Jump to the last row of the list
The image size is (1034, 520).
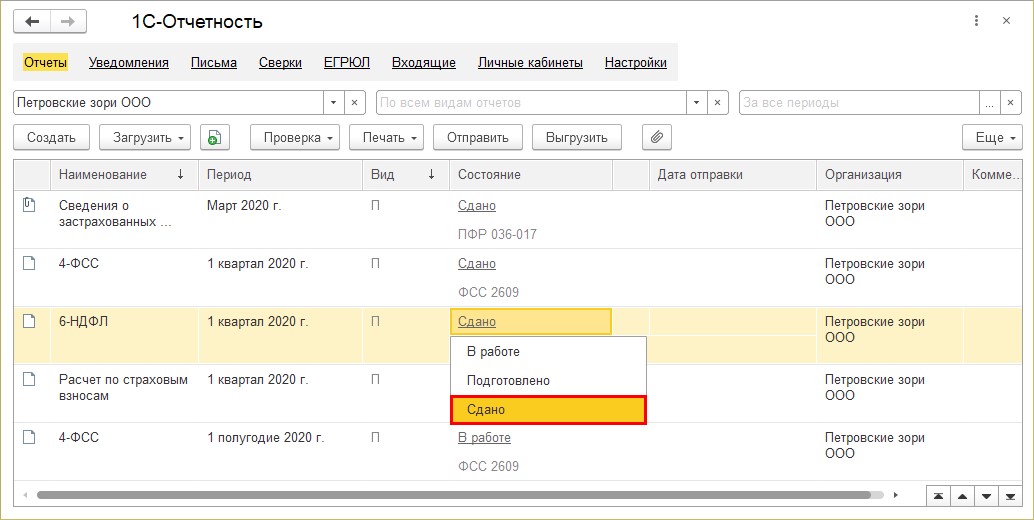click(1010, 496)
